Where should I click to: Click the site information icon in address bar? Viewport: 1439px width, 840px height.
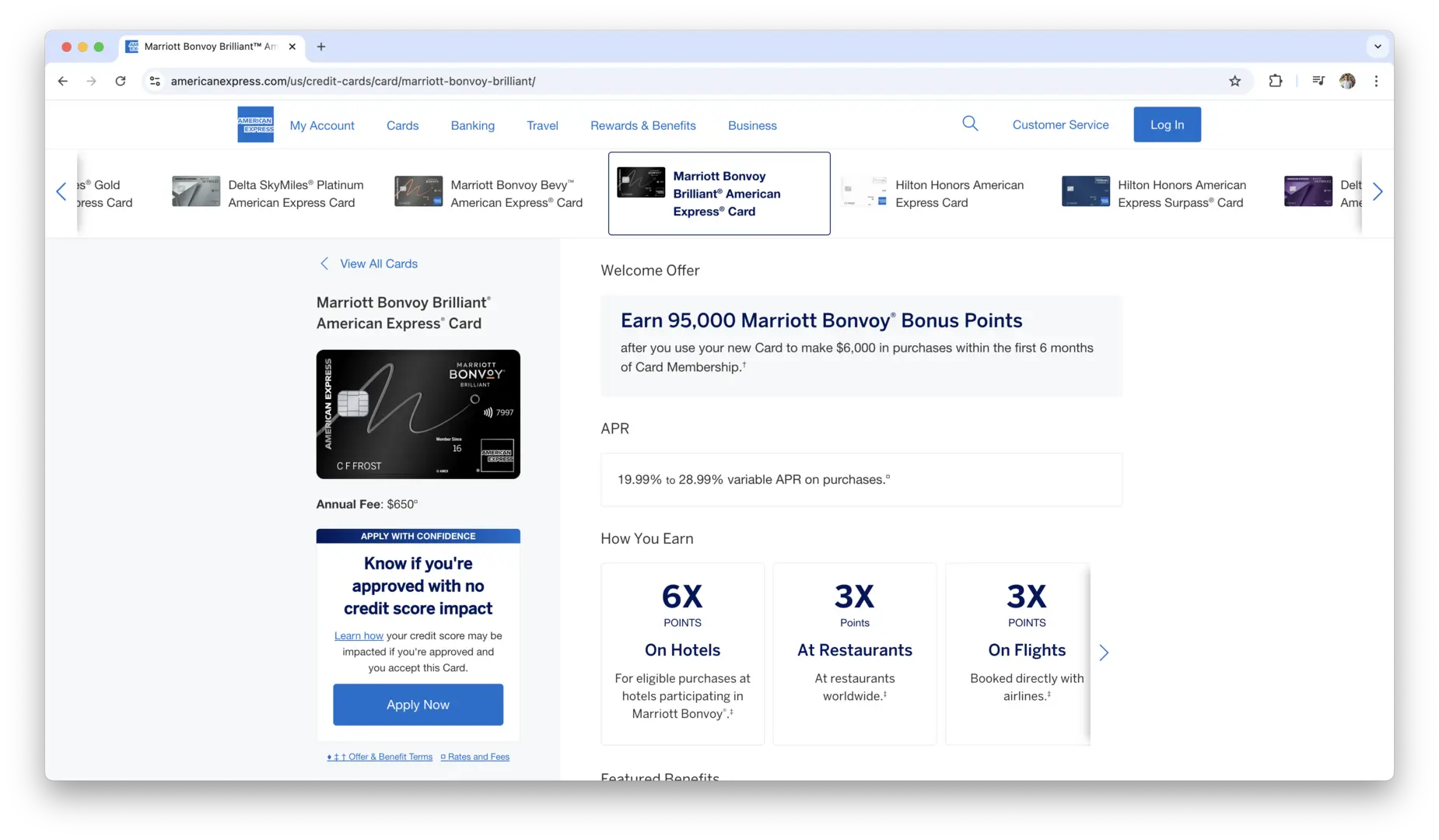coord(156,81)
